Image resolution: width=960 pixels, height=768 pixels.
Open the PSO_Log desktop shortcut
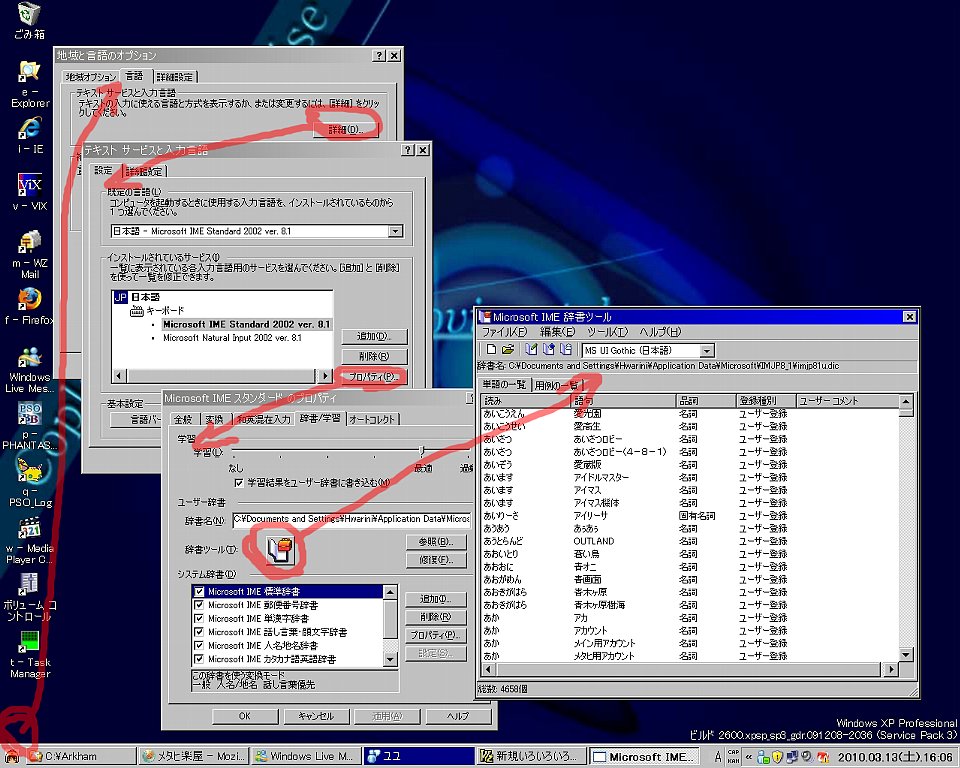29,484
